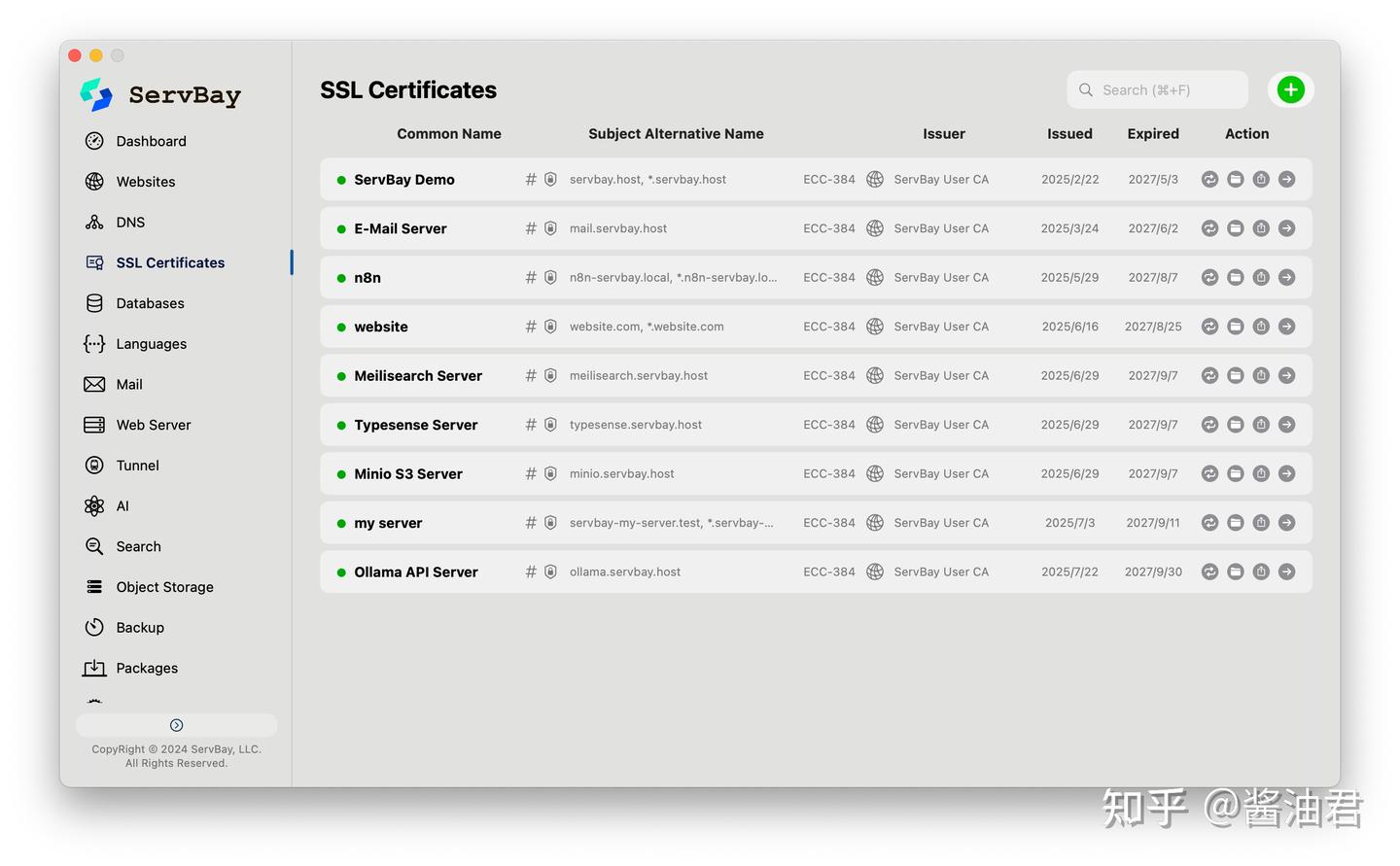
Task: Export the my server certificate
Action: [x=1261, y=523]
